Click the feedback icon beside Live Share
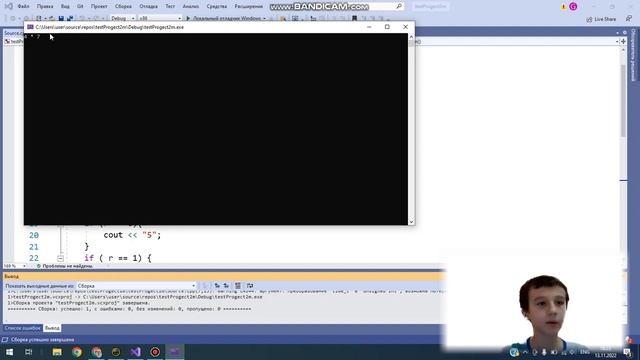Screen dimensions: 640x360 pos(629,19)
